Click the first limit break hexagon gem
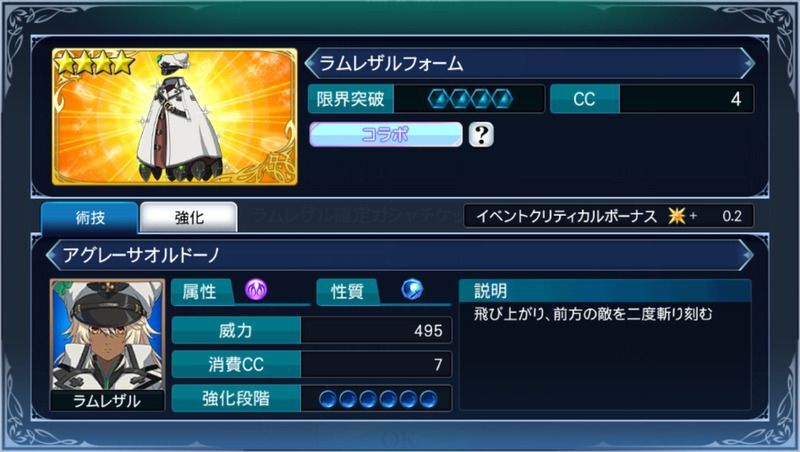Viewport: 800px width, 452px height. click(x=438, y=98)
